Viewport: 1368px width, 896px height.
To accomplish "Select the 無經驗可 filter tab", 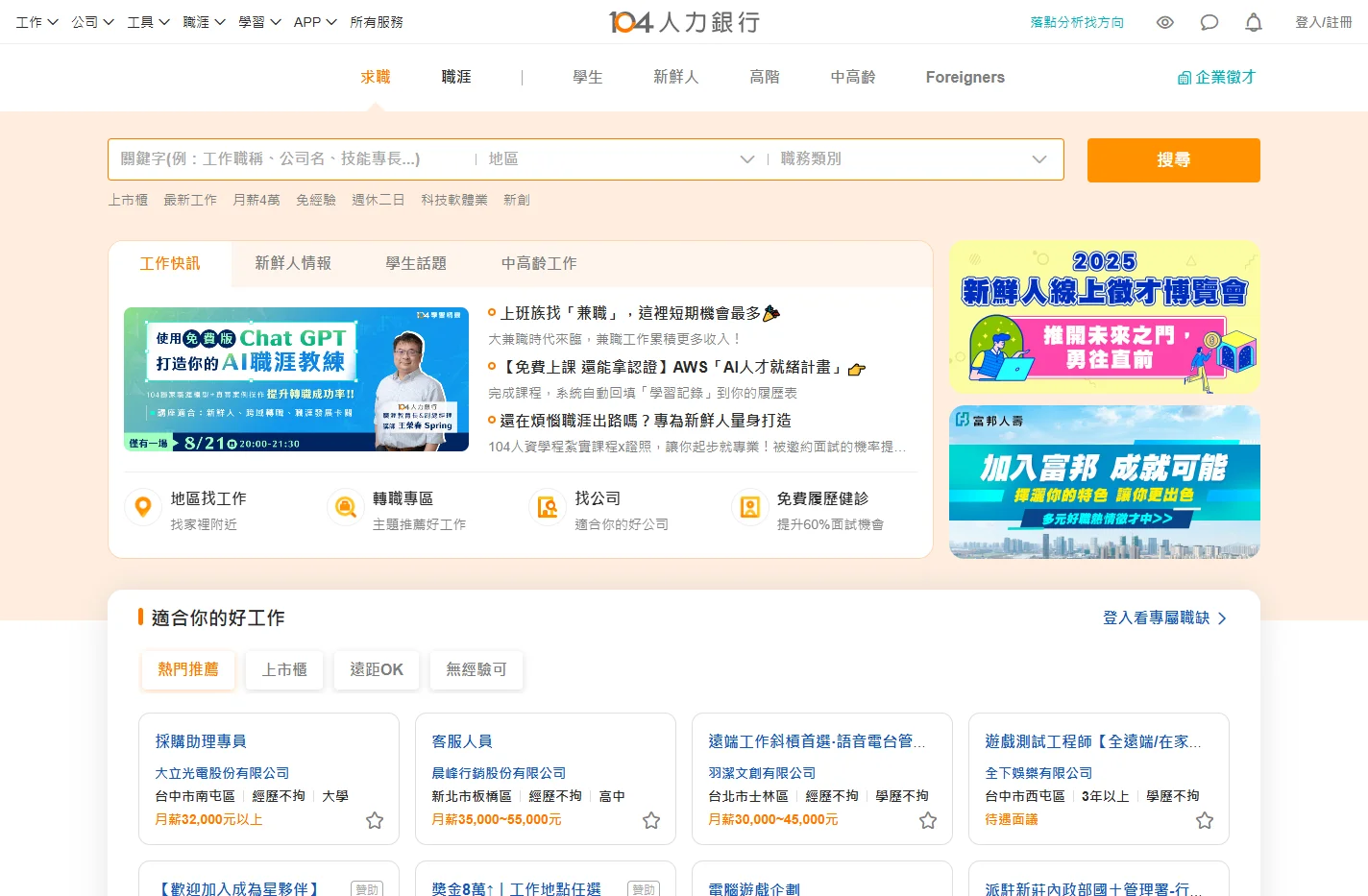I will click(x=476, y=669).
